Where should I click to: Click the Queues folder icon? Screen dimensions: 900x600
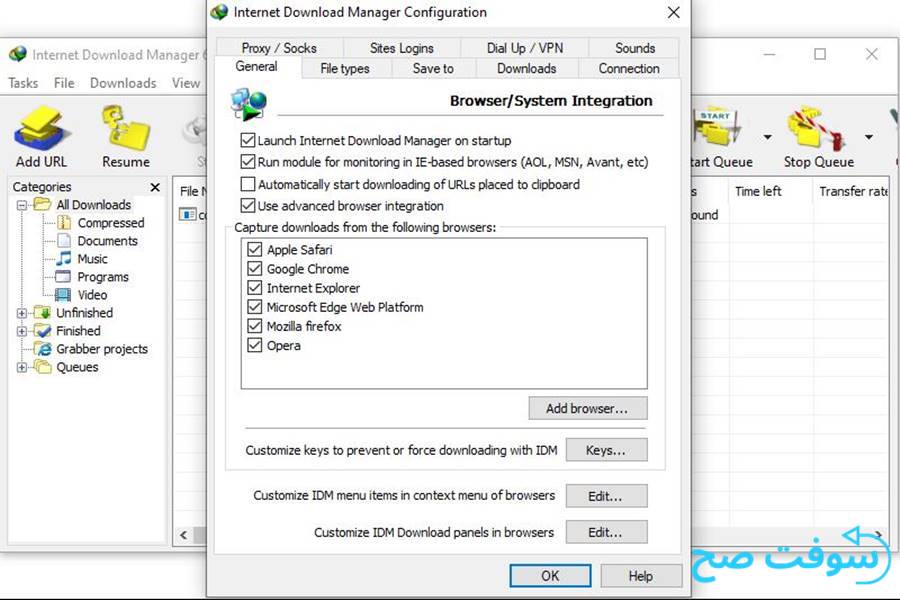(x=43, y=366)
